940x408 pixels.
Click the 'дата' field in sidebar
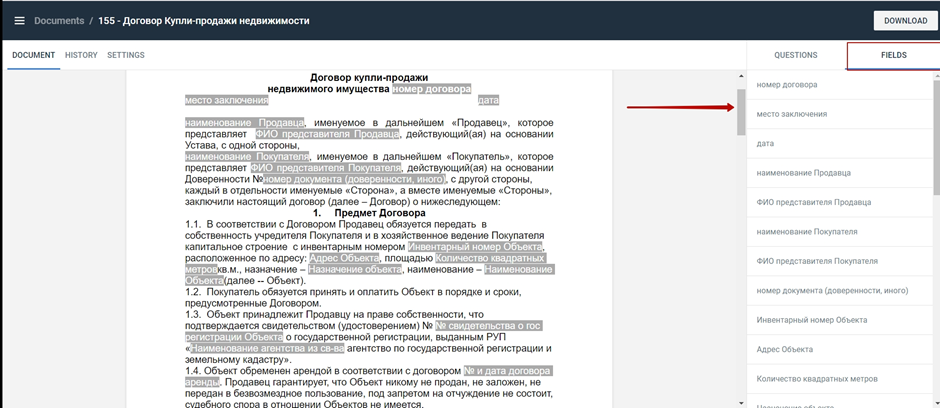point(765,143)
